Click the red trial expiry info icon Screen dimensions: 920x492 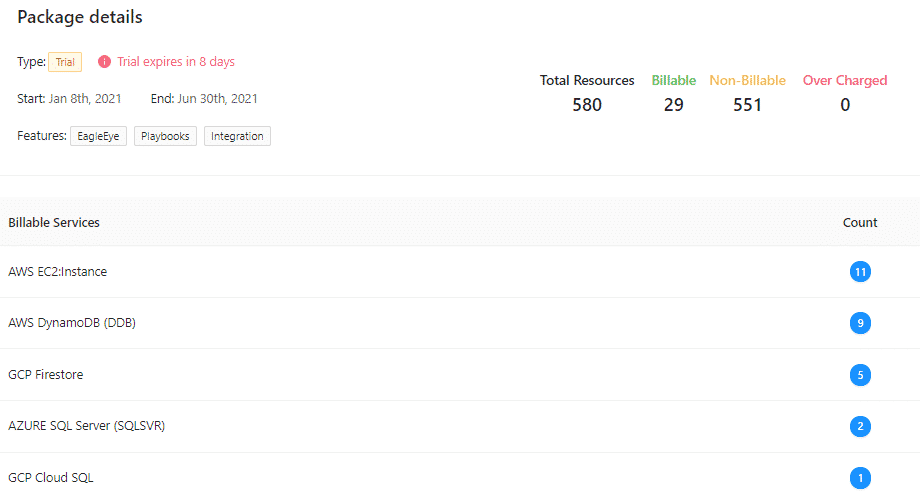[x=104, y=62]
